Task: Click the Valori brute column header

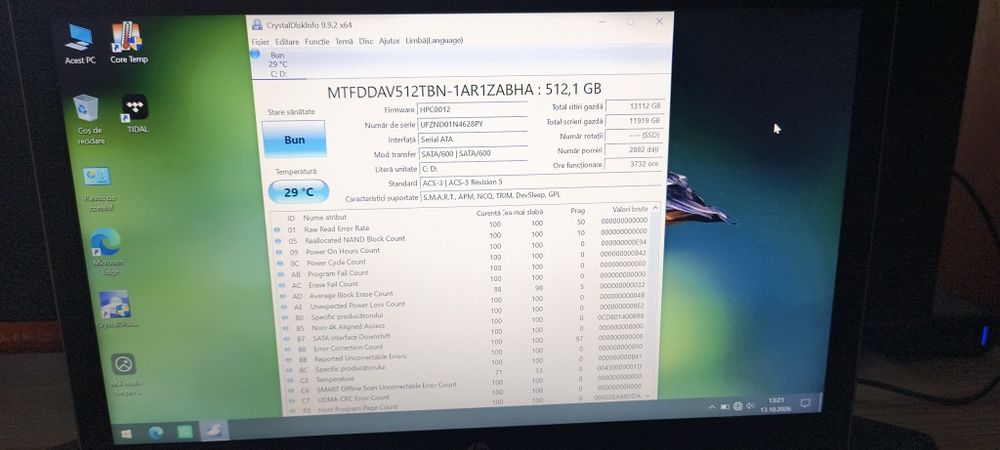Action: point(629,209)
